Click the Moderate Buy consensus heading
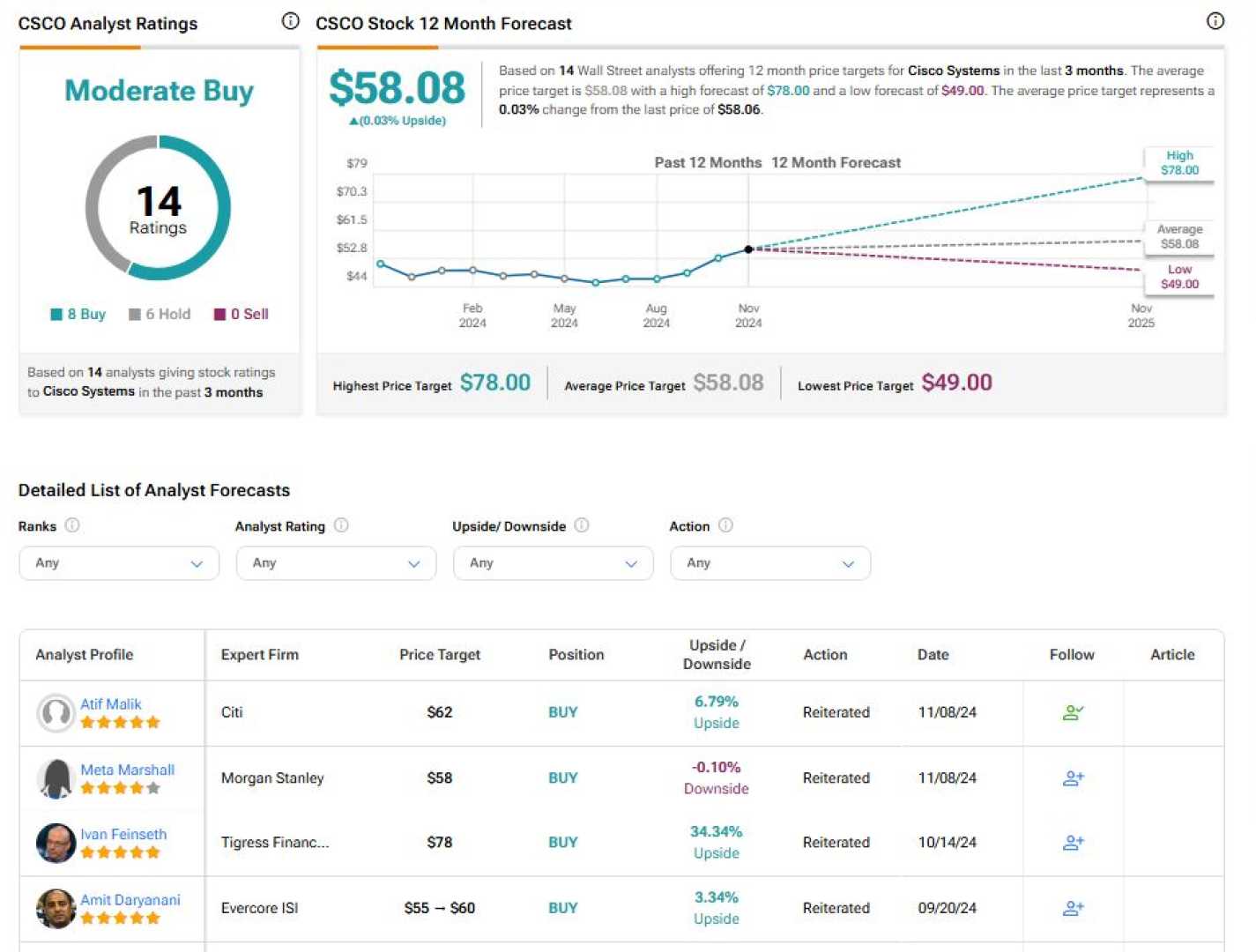 [x=160, y=91]
